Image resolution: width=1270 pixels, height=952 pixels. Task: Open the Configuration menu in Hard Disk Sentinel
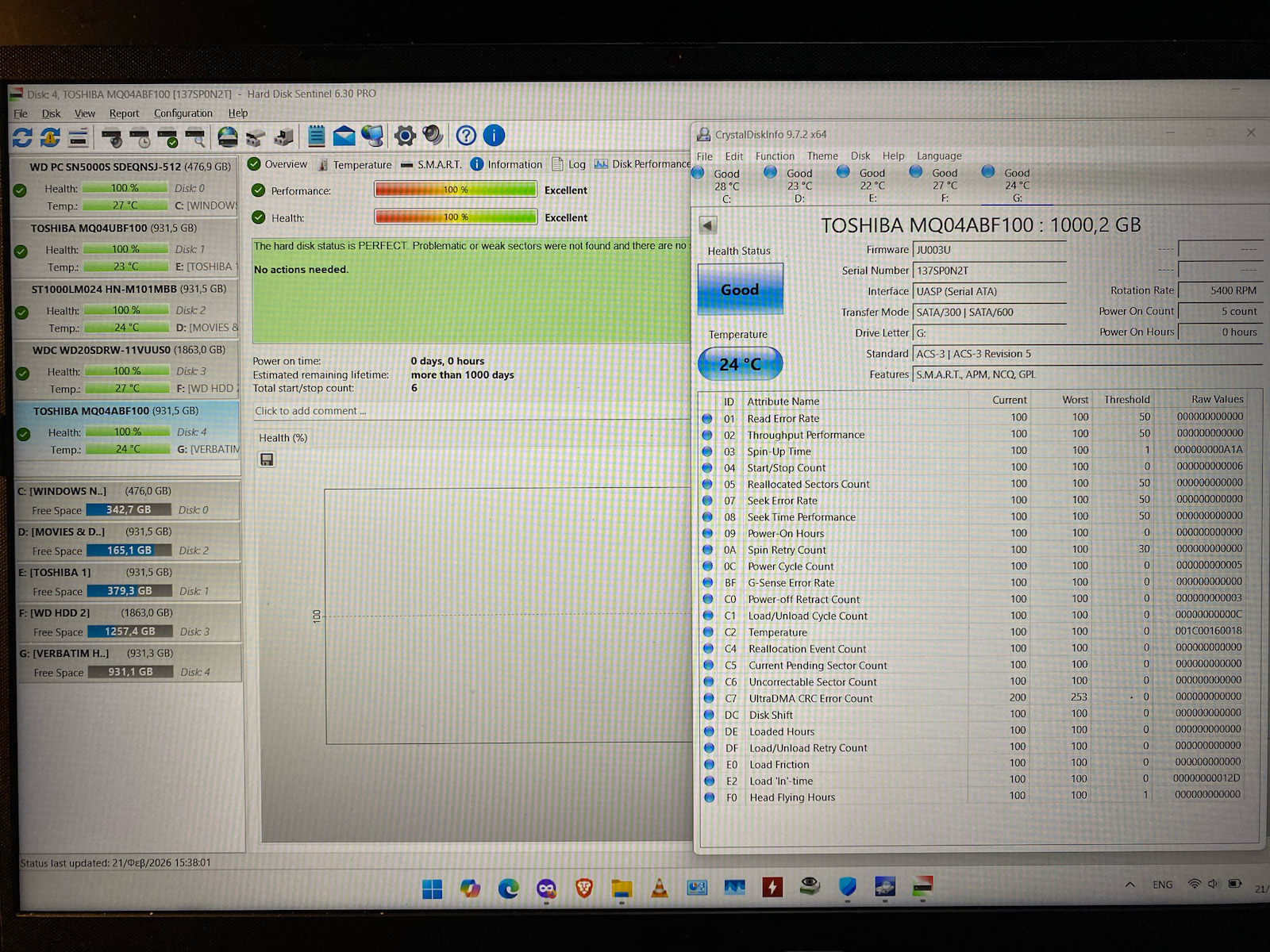[183, 113]
